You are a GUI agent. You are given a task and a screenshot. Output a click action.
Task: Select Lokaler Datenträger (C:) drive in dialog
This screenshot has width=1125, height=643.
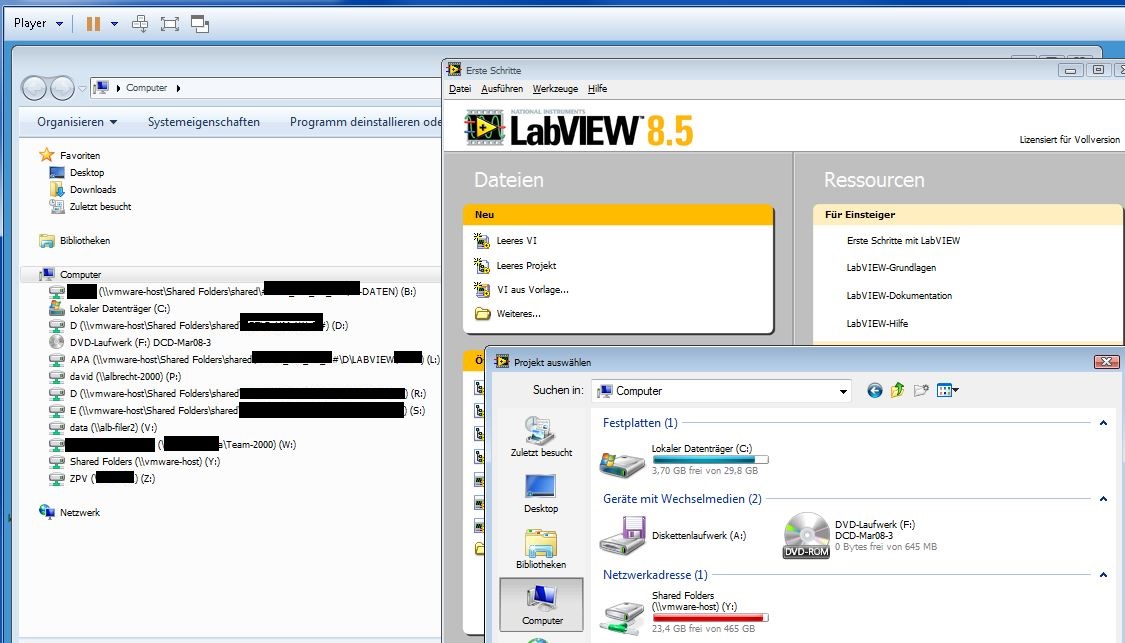[684, 460]
